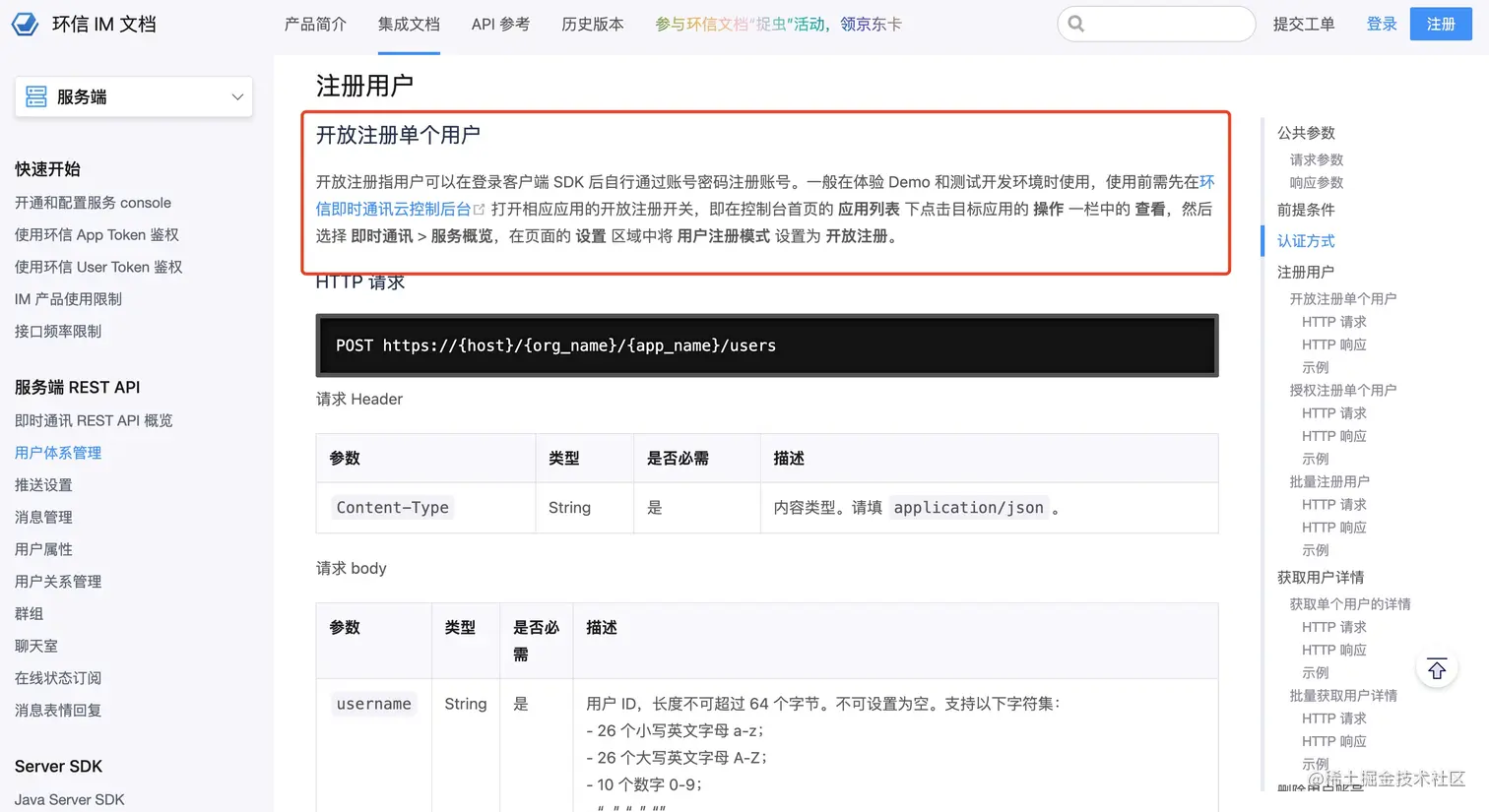Open 聊天室 sidebar item
This screenshot has height=812, width=1489.
(x=36, y=646)
